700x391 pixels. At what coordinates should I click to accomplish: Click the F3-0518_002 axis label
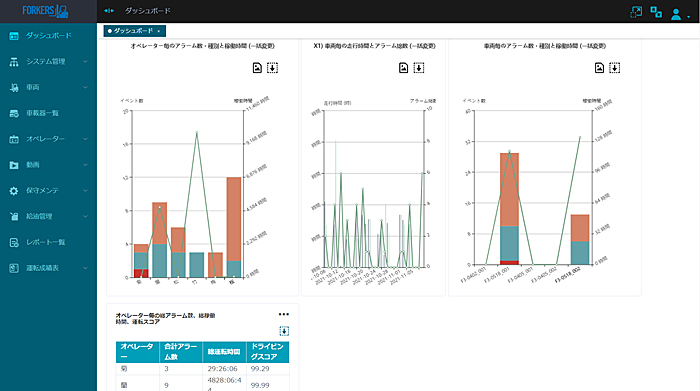pyautogui.click(x=567, y=275)
